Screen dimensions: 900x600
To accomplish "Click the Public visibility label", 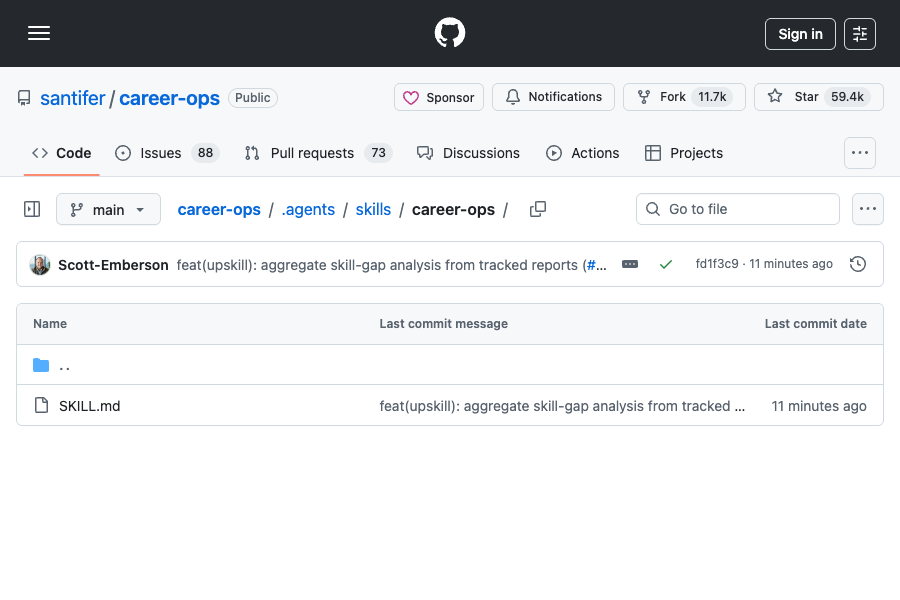I will 253,98.
